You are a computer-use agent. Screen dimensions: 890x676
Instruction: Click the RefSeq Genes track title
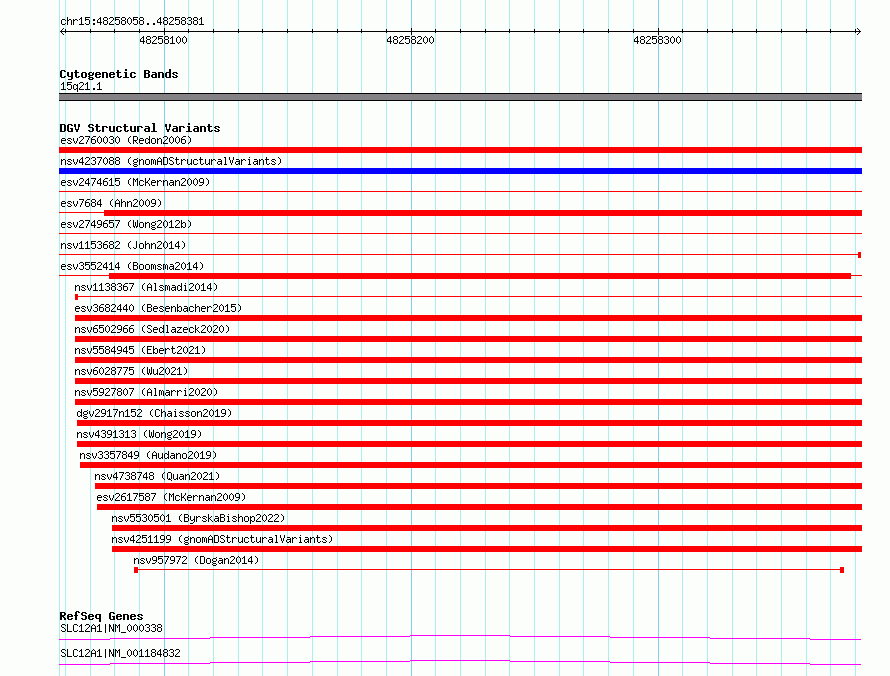coord(102,616)
